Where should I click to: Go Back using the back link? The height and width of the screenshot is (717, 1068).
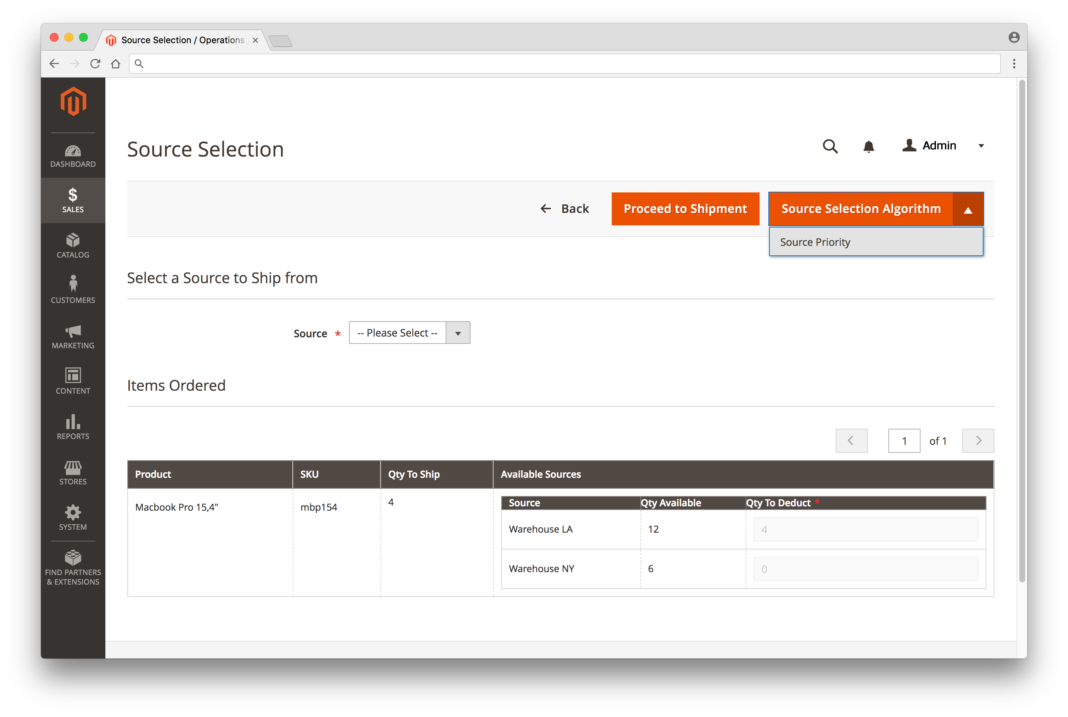coord(565,208)
